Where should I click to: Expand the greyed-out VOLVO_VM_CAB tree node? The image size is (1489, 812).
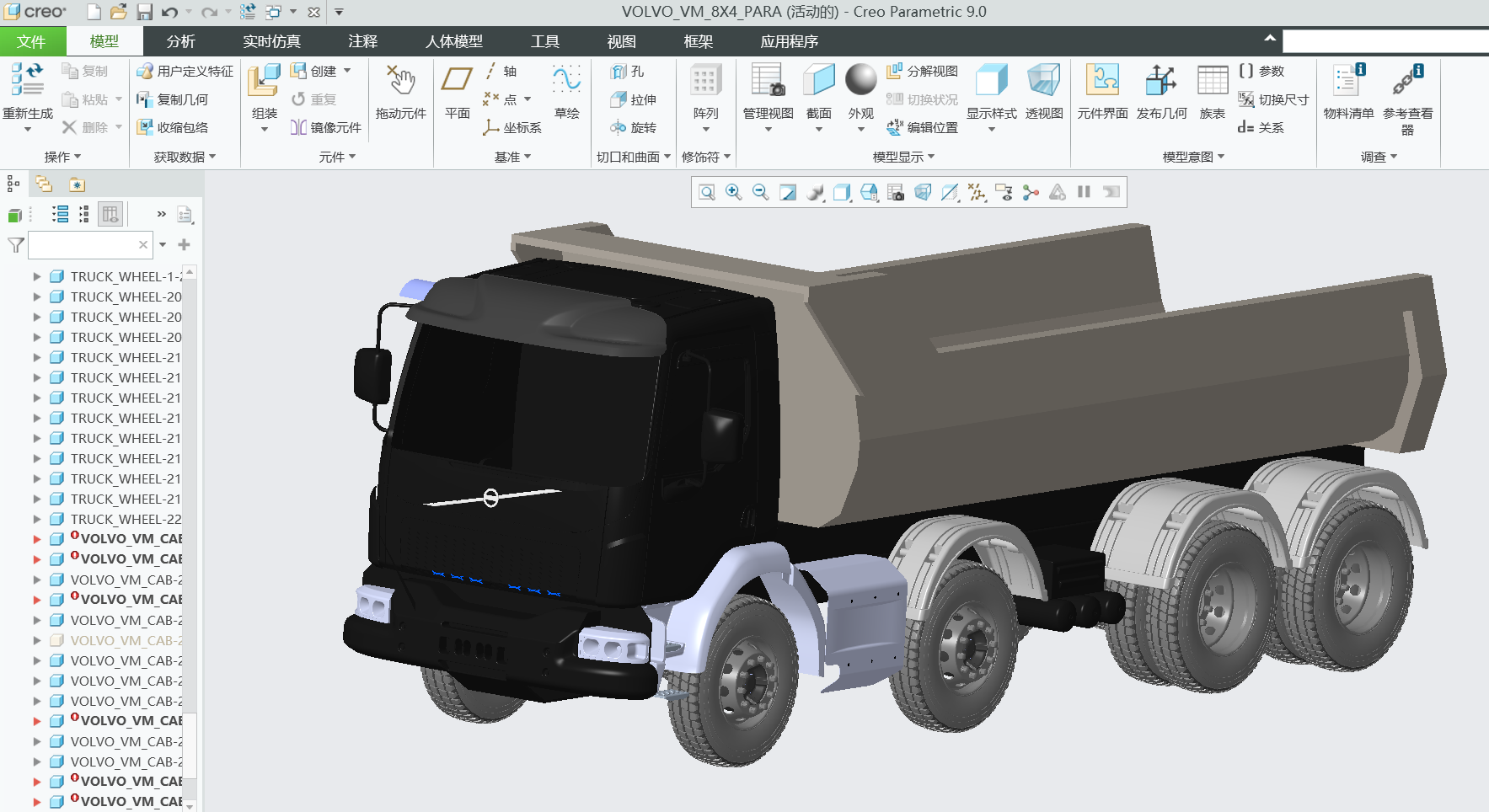click(x=36, y=640)
